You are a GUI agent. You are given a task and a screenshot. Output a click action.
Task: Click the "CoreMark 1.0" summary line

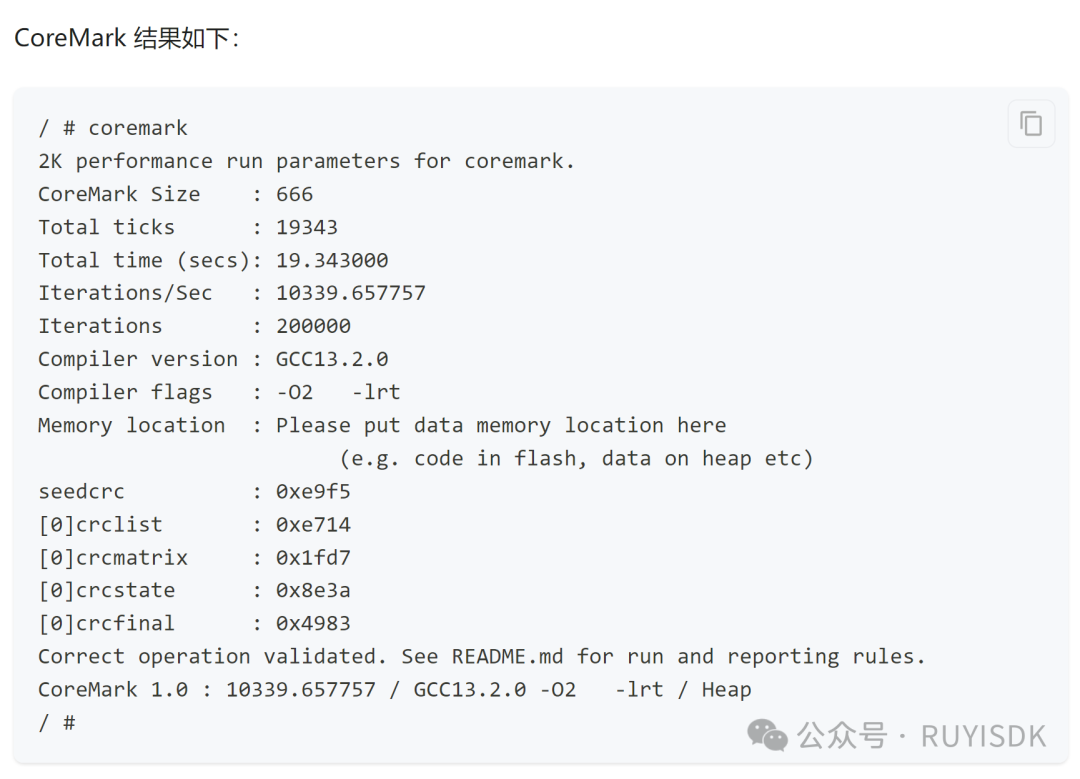click(x=395, y=689)
